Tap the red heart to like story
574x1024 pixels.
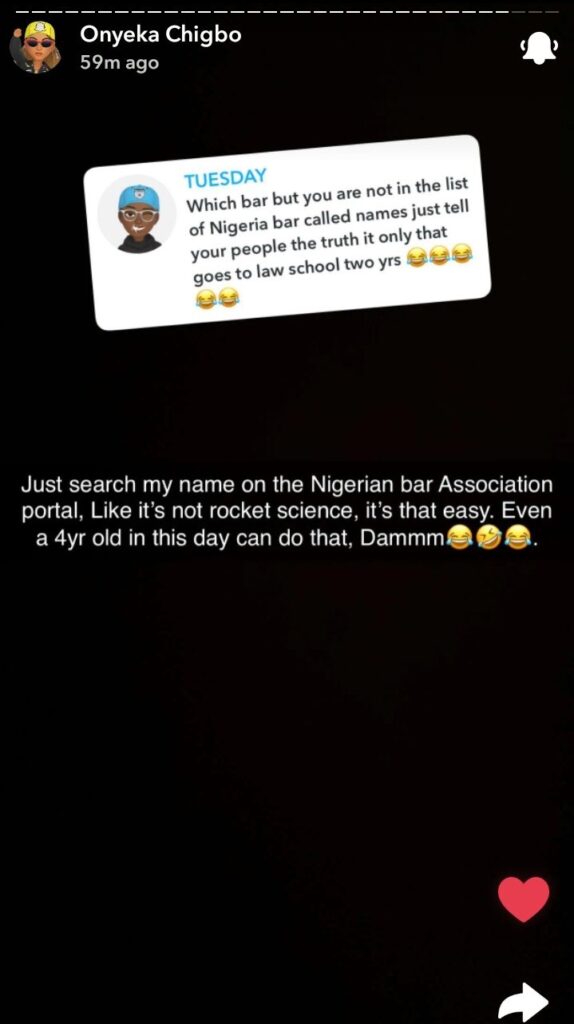524,899
